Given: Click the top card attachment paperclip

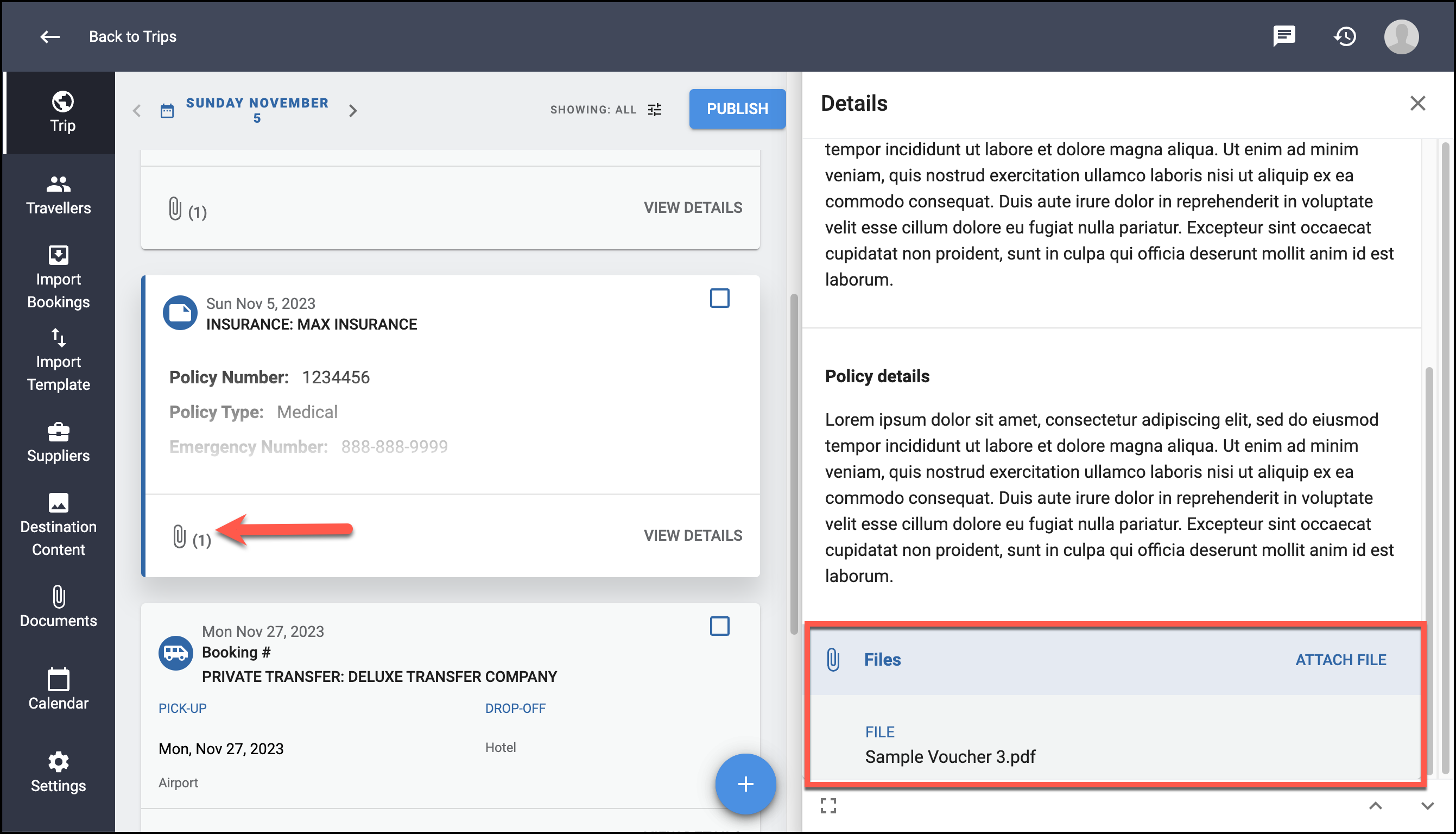Looking at the screenshot, I should tap(175, 209).
